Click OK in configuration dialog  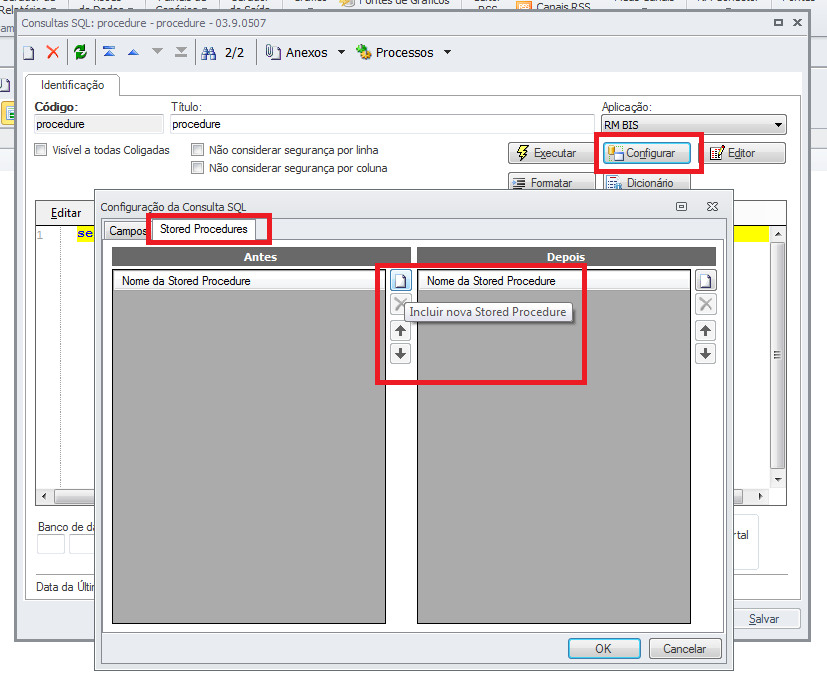(604, 649)
